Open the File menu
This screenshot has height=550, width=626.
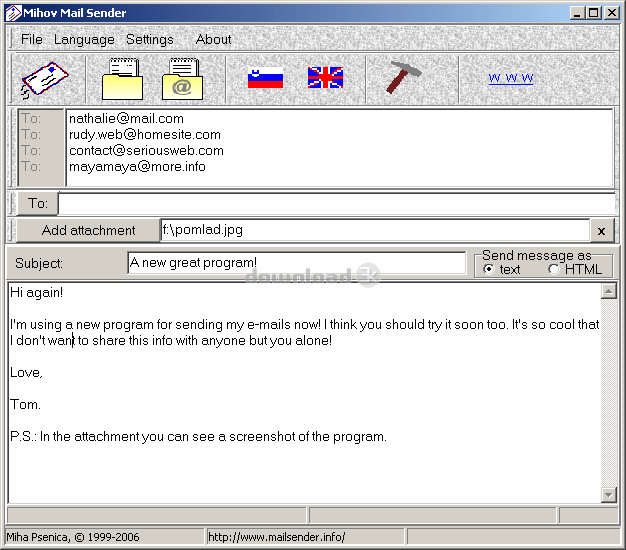[x=32, y=39]
